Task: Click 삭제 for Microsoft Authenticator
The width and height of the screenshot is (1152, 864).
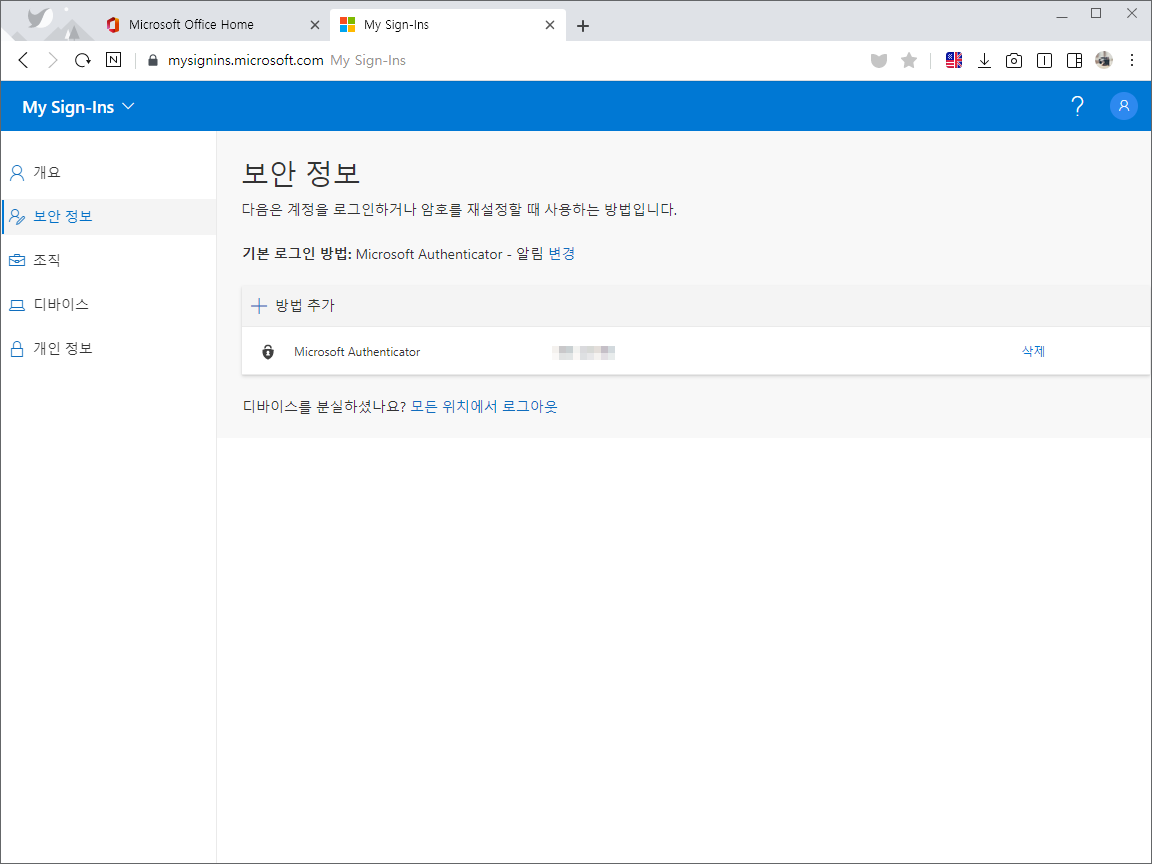Action: 1033,351
